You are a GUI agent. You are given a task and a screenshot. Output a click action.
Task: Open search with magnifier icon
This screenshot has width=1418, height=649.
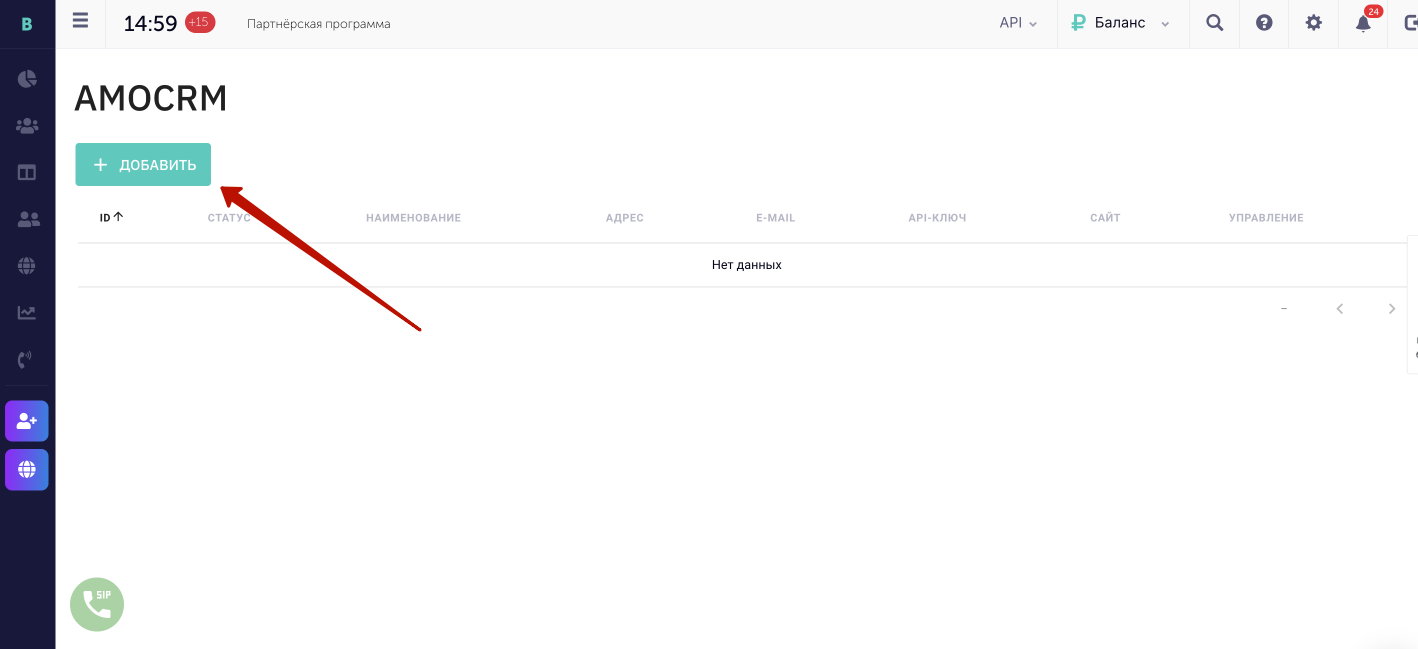[x=1215, y=23]
